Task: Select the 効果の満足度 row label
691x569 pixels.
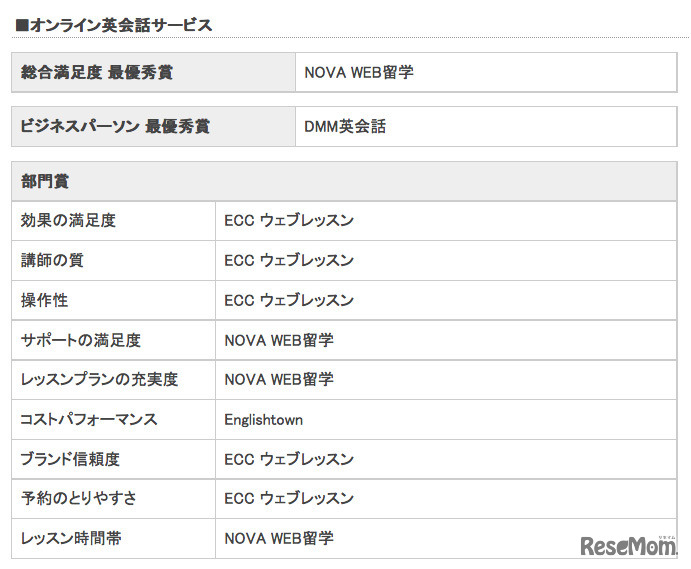Action: [x=68, y=221]
